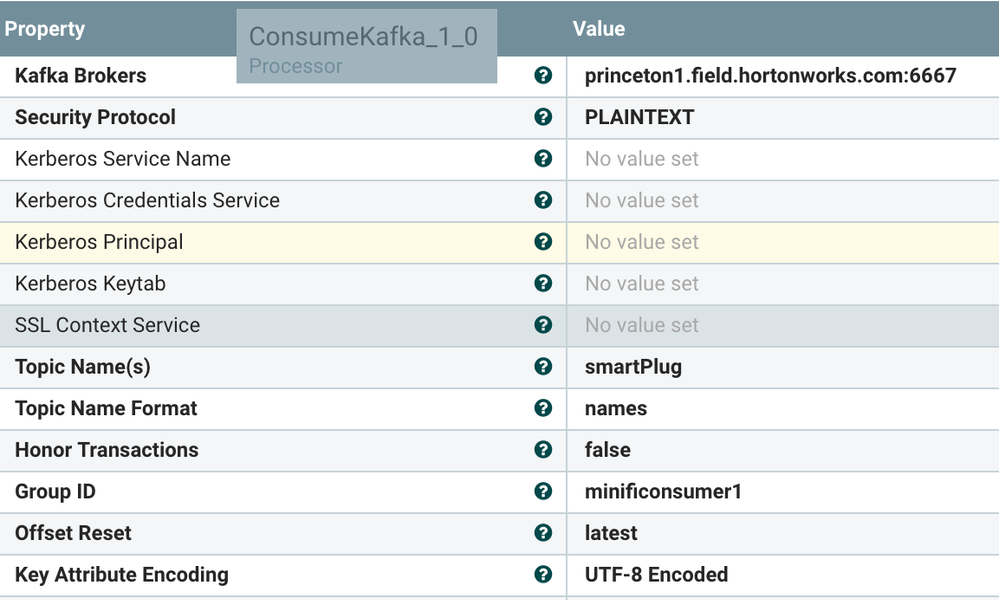The image size is (999, 600).
Task: Edit the Kafka Brokers value field
Action: point(770,75)
